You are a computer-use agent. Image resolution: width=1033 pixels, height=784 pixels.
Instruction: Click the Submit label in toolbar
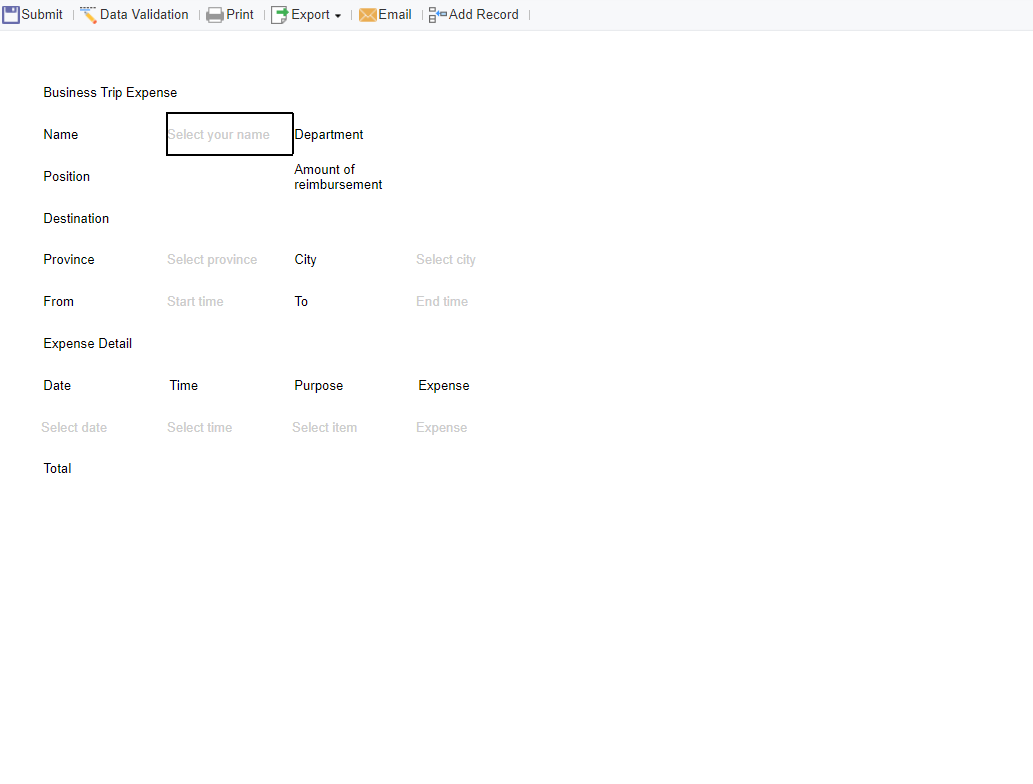pyautogui.click(x=42, y=14)
